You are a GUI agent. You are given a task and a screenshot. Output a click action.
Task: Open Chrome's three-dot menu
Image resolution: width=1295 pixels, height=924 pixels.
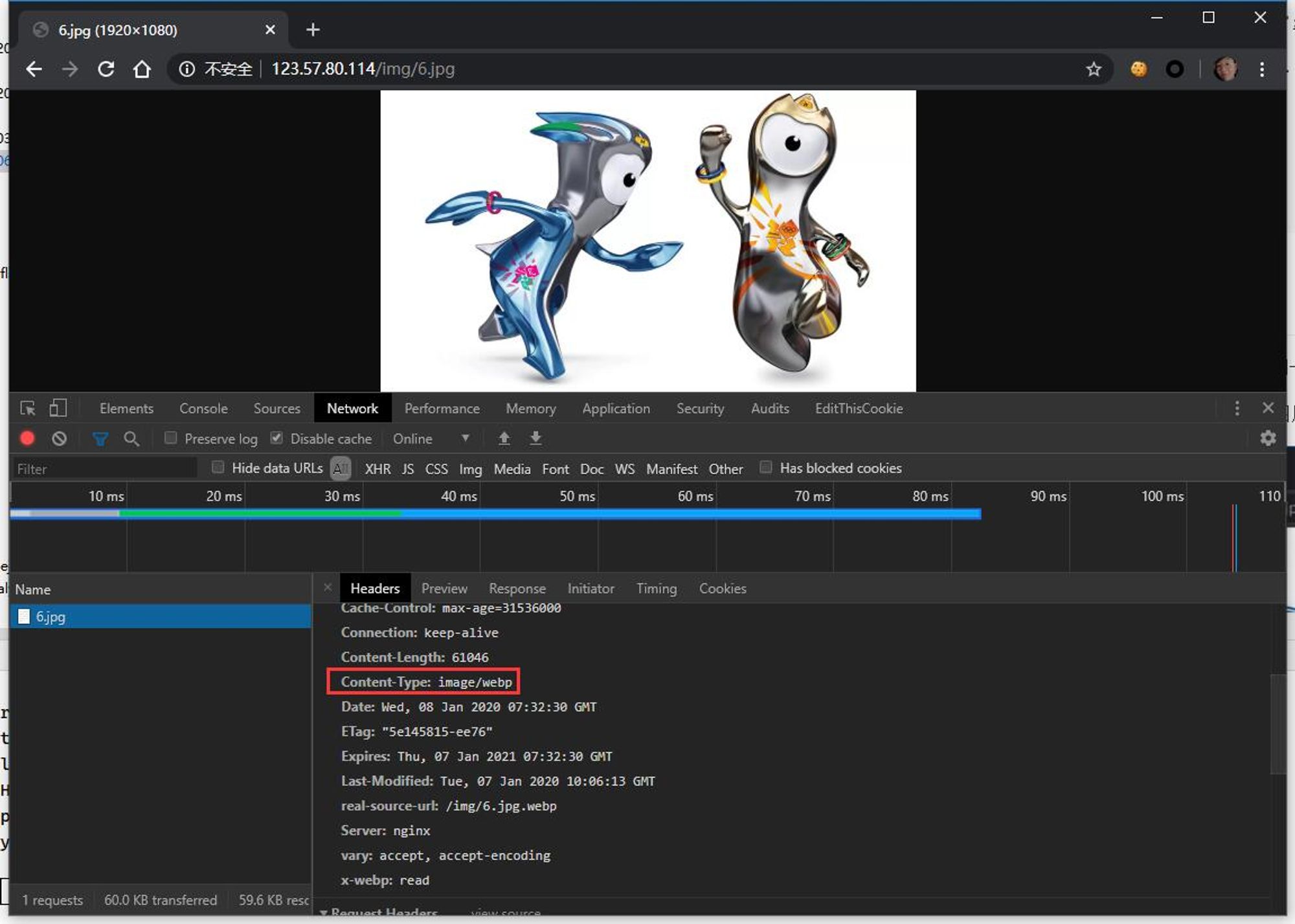(x=1262, y=69)
